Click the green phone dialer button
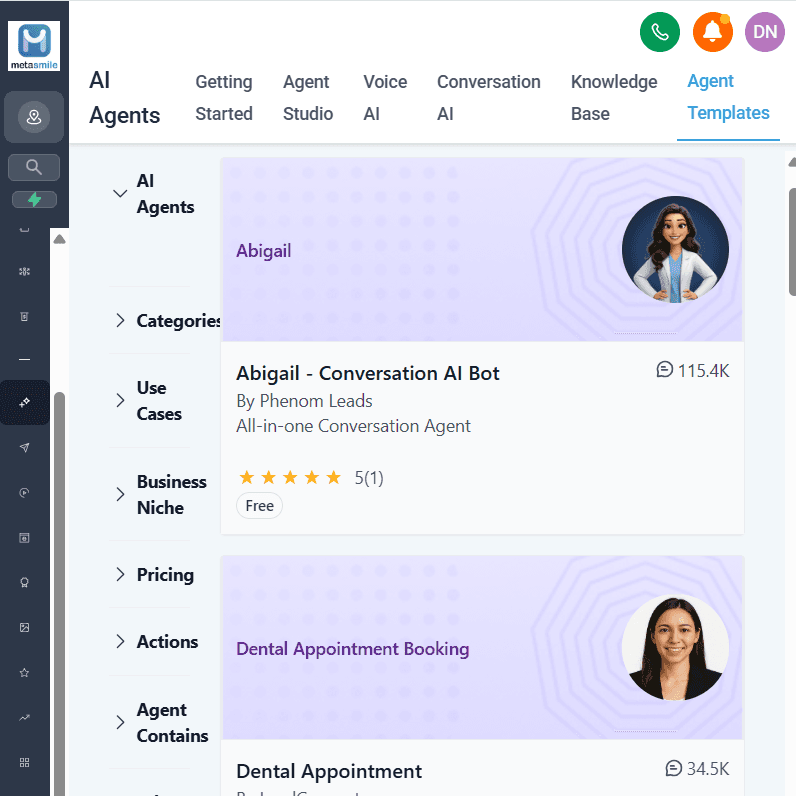 tap(659, 32)
